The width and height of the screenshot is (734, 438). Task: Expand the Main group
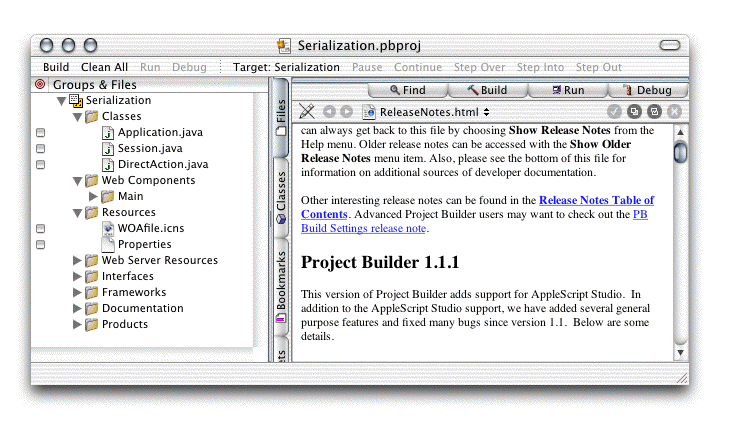coord(93,196)
